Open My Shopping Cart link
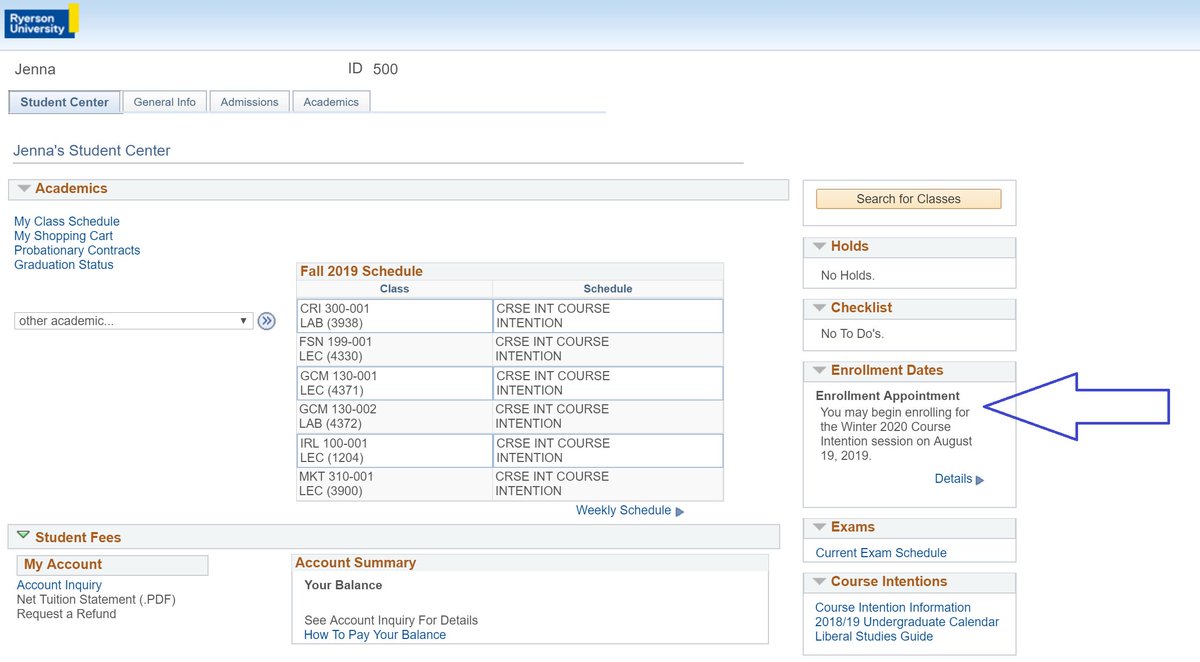Viewport: 1200px width, 662px height. click(x=63, y=236)
